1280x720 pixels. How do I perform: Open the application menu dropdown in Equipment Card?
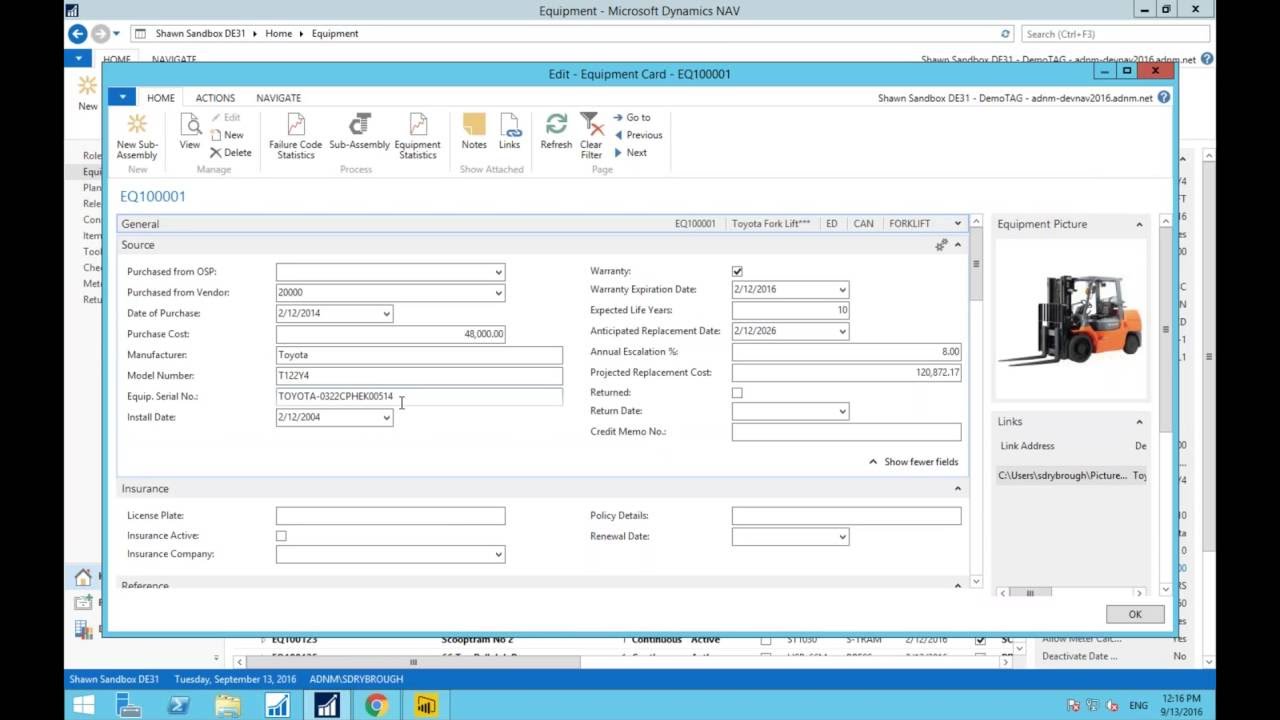tap(121, 97)
